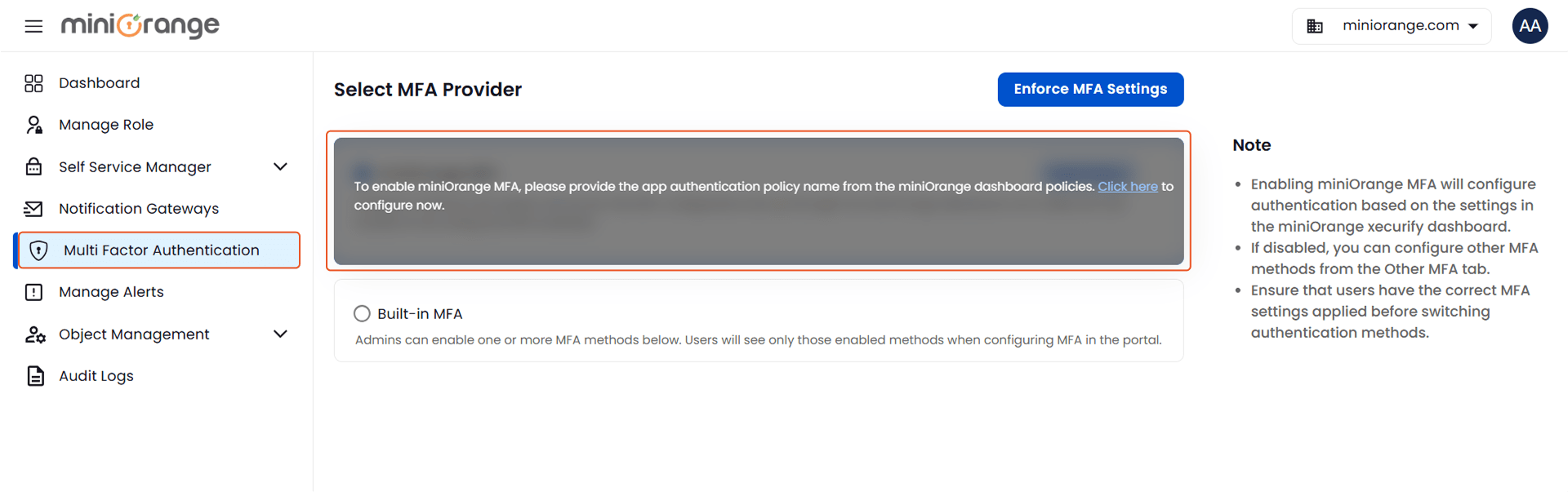This screenshot has height=492, width=1568.
Task: Click the building icon beside miniorange.com
Action: tap(1316, 25)
